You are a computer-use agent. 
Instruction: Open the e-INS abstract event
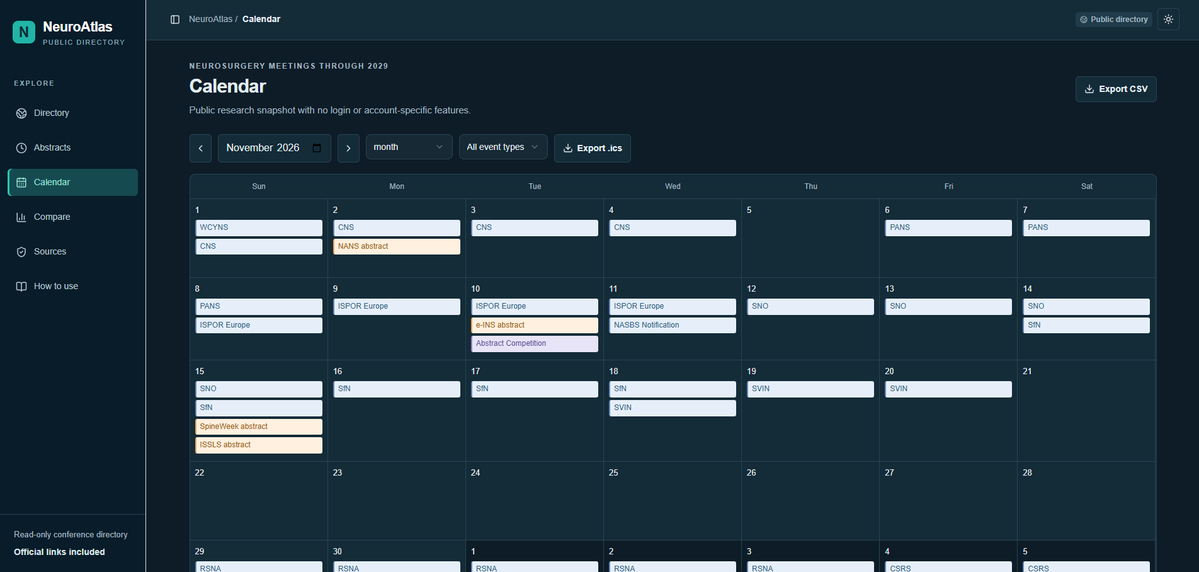pyautogui.click(x=535, y=325)
